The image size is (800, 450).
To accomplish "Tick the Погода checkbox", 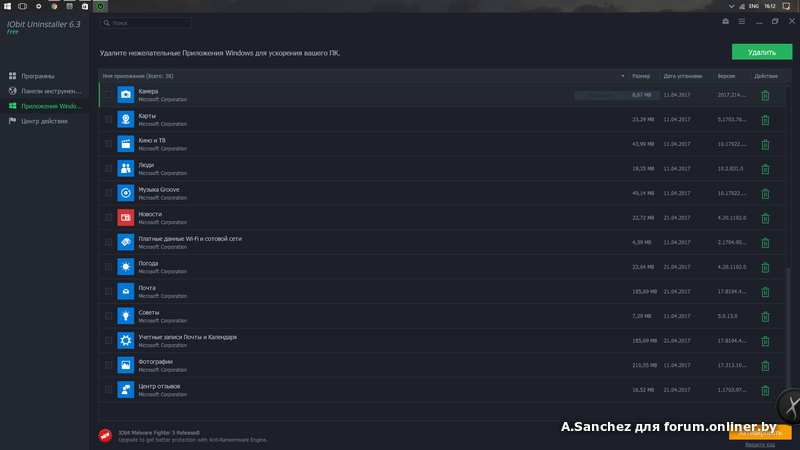I will (x=109, y=267).
